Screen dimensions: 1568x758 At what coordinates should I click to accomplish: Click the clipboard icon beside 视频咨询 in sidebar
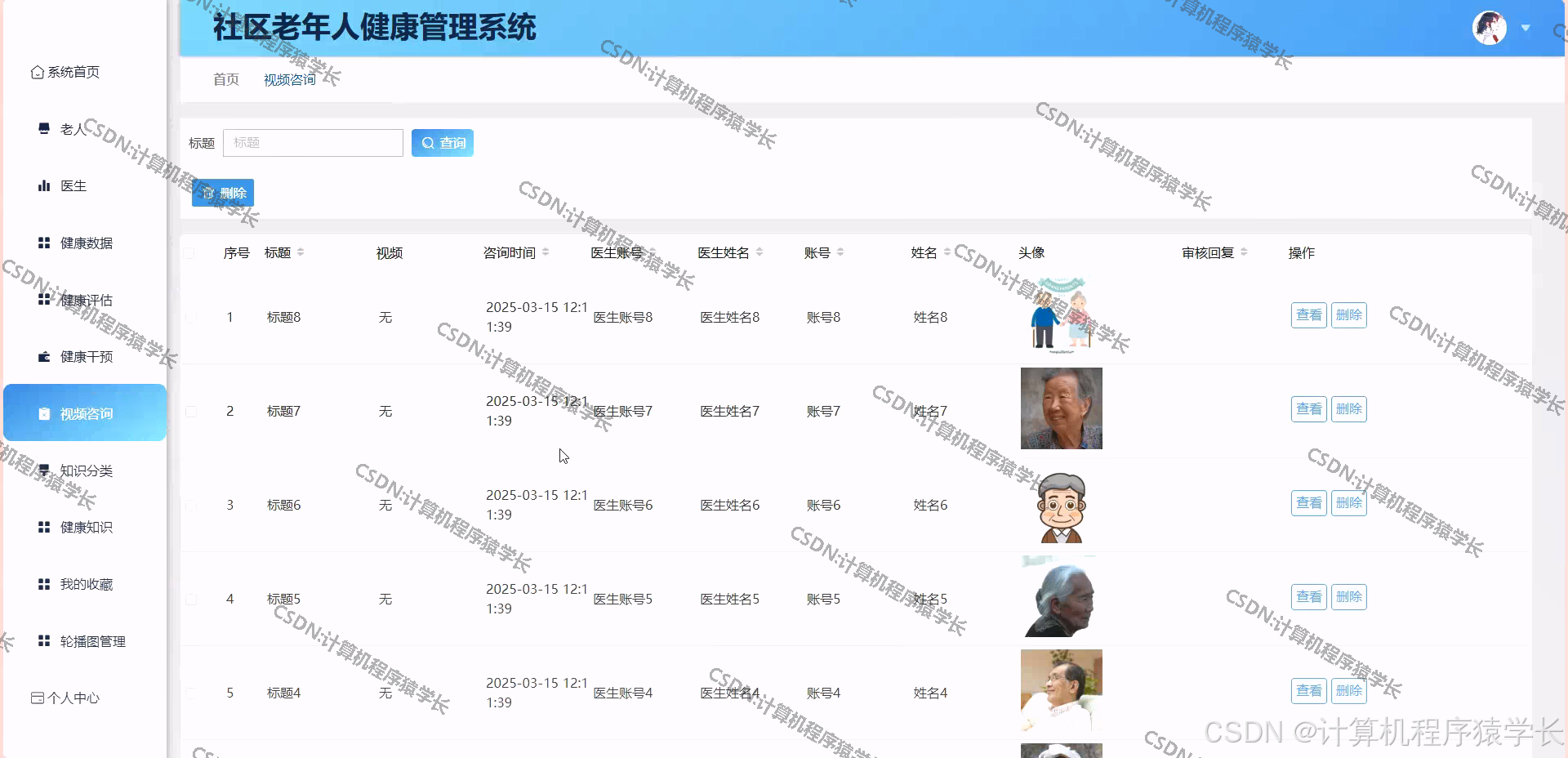(x=44, y=413)
